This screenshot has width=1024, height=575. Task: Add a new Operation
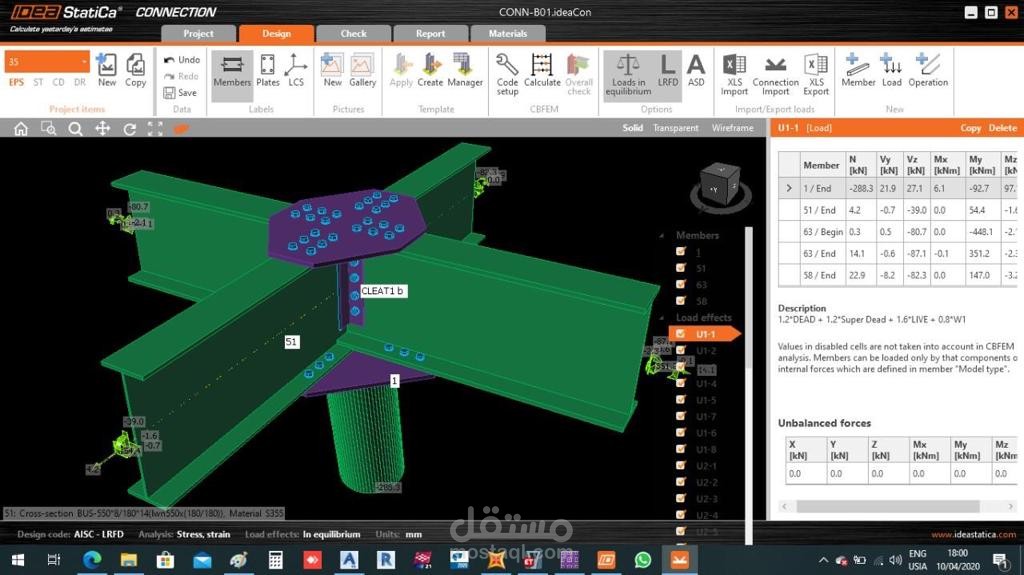(928, 70)
